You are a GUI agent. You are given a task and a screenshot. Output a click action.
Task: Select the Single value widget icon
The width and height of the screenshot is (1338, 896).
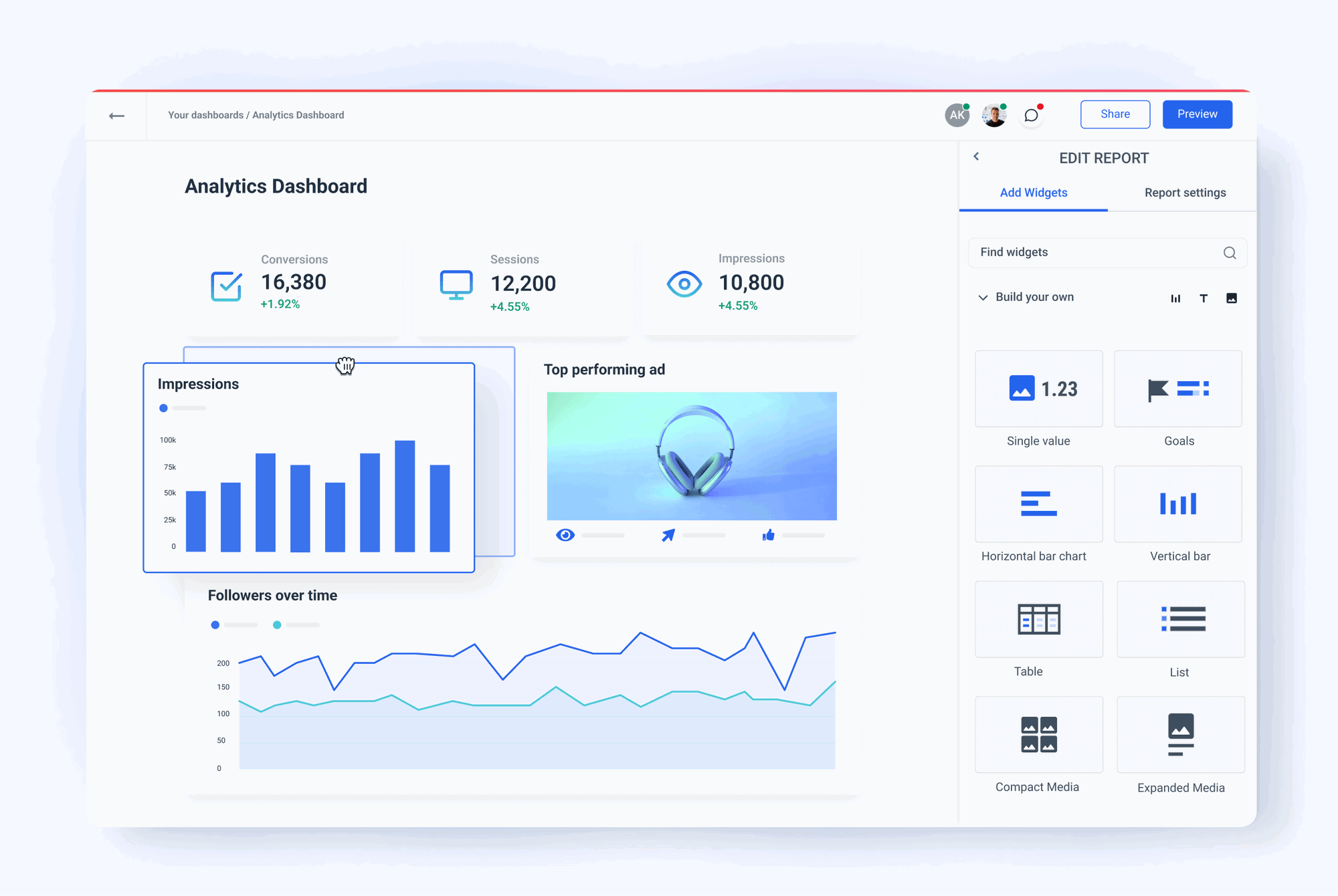(x=1038, y=388)
